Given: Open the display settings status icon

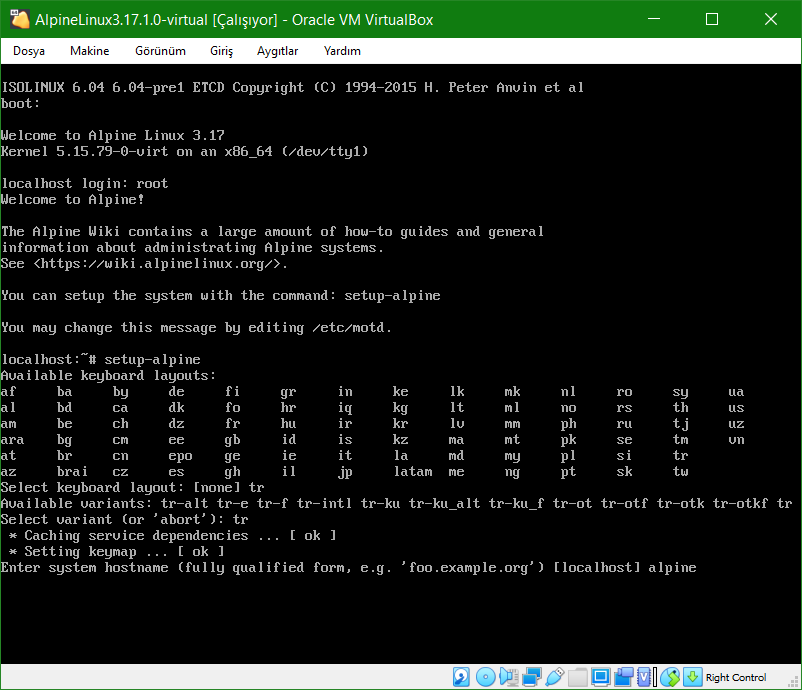Looking at the screenshot, I should pos(600,677).
